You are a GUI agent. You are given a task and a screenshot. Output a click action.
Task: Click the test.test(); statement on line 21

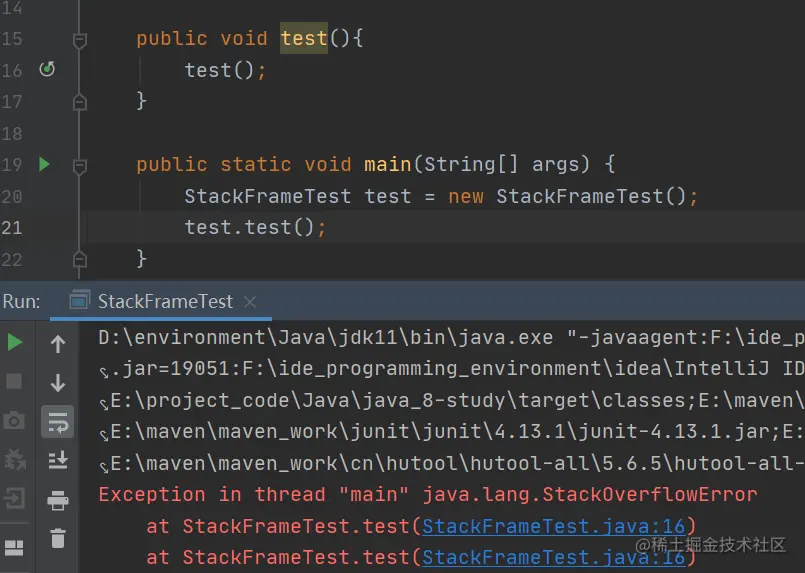coord(255,227)
